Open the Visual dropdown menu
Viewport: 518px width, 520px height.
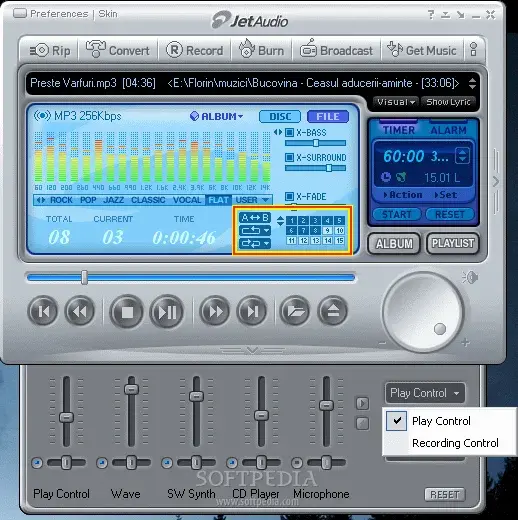click(x=396, y=102)
